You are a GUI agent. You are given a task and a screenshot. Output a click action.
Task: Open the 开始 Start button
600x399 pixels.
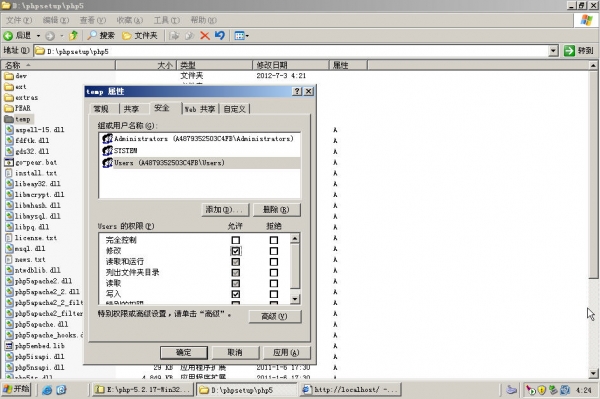click(16, 389)
